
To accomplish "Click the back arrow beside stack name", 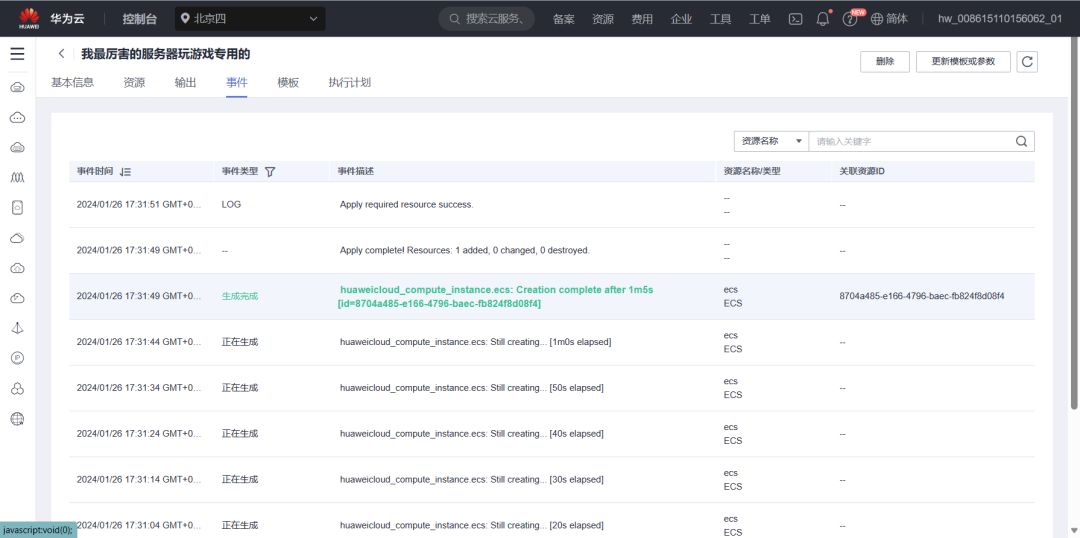I will (62, 54).
